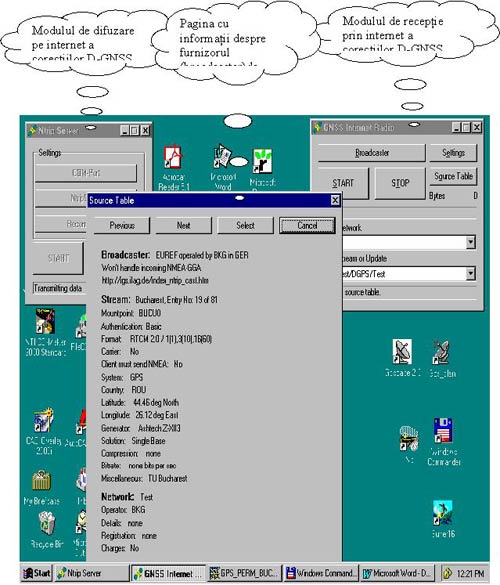Cancel the Source Table dialog

[307, 225]
